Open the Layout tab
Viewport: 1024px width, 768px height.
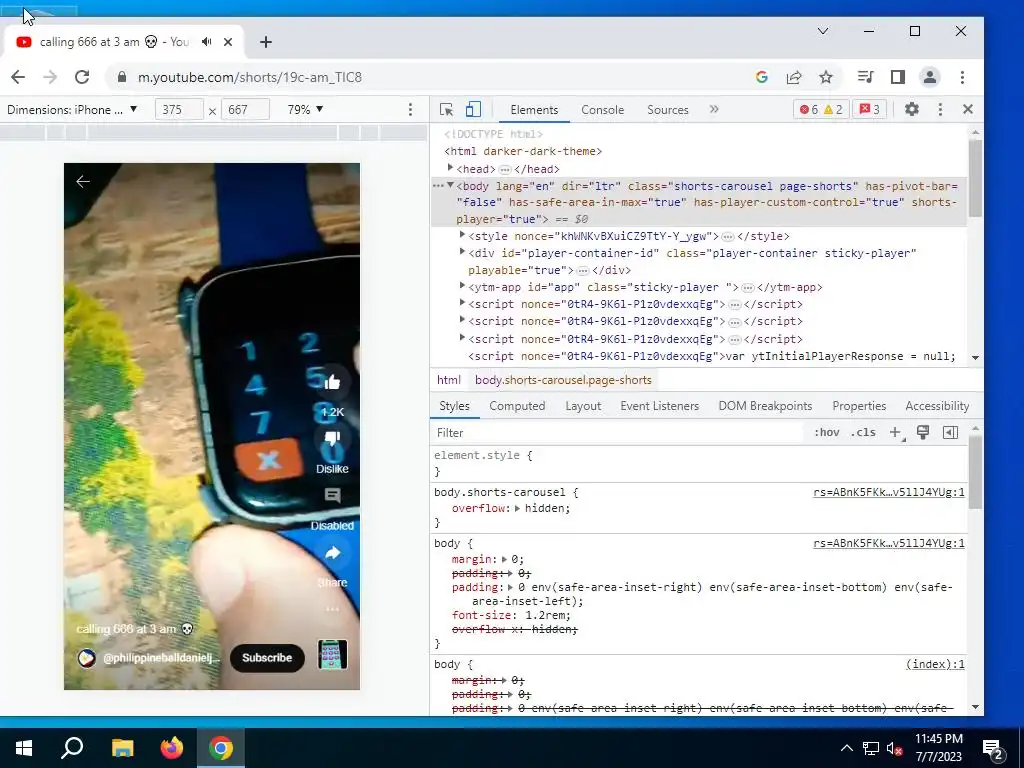pos(583,406)
